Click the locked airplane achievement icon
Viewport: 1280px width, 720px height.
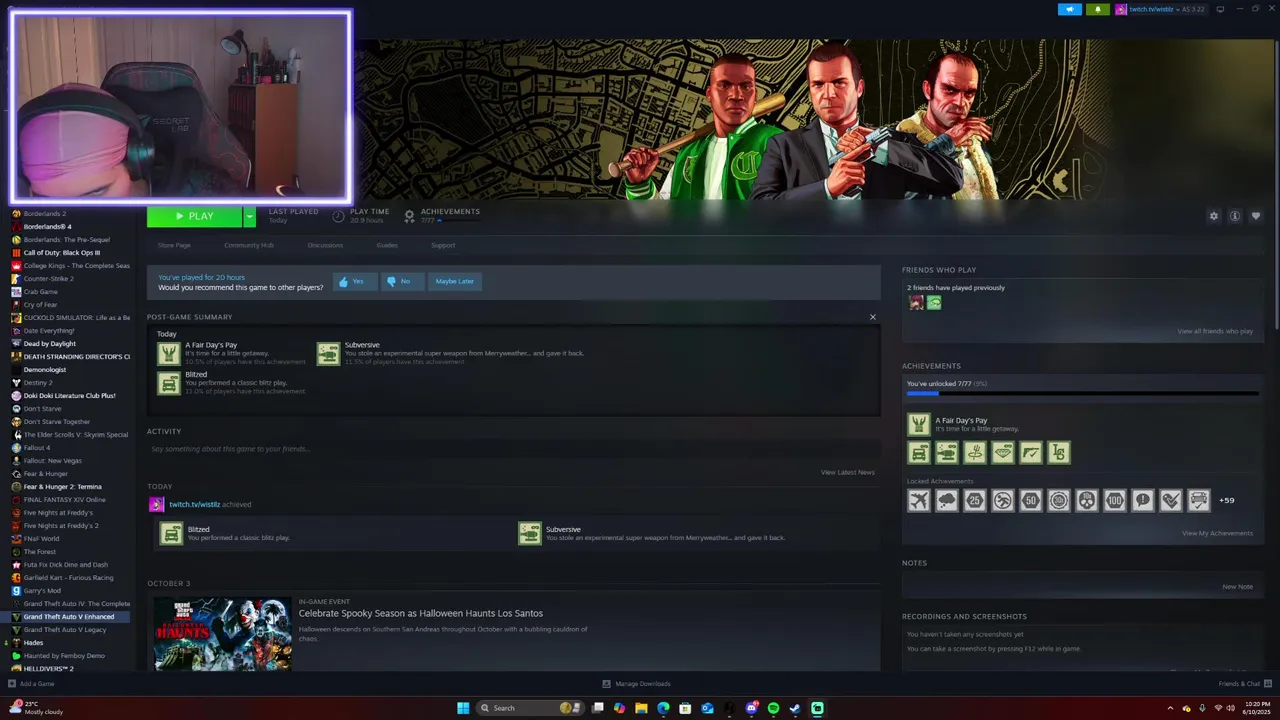(919, 500)
